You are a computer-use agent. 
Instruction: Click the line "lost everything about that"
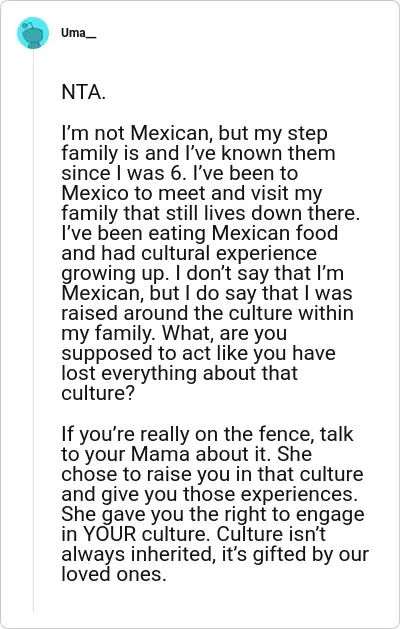179,374
